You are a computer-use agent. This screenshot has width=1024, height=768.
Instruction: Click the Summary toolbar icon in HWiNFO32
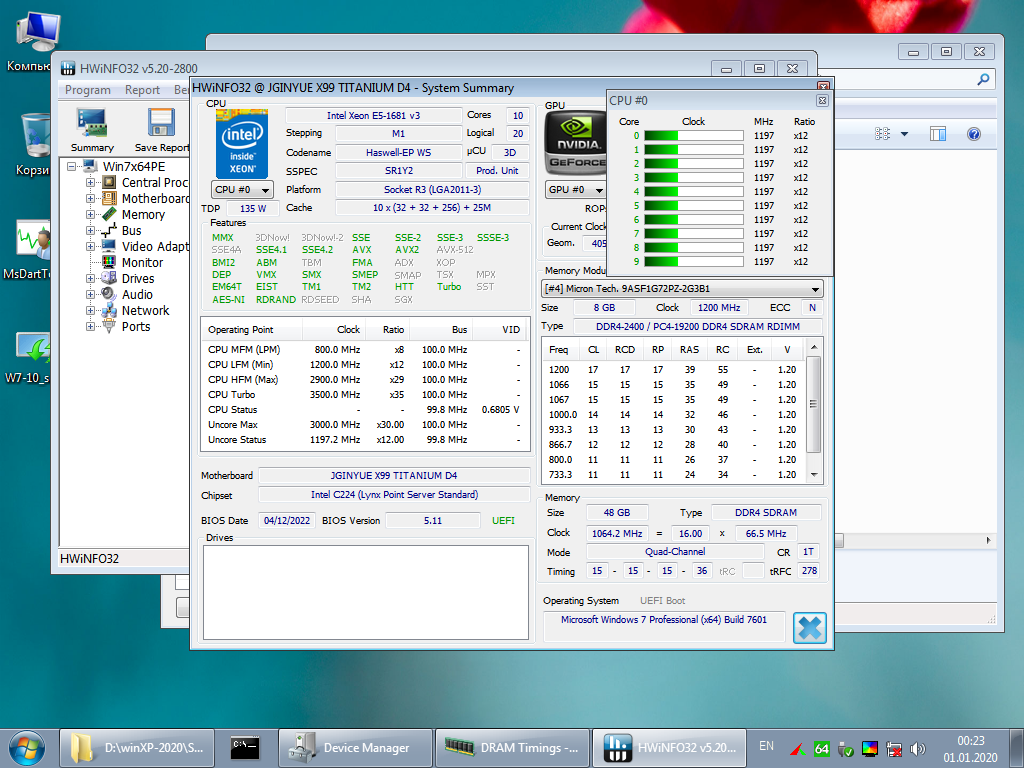[x=92, y=123]
